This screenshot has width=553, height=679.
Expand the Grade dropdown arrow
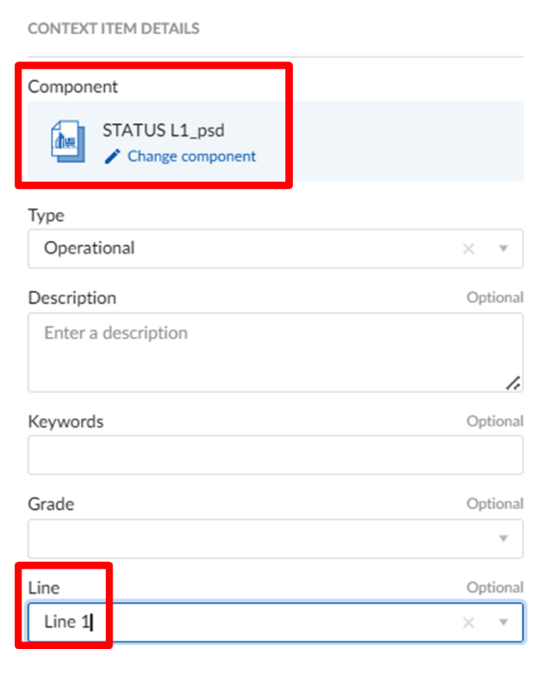(503, 539)
